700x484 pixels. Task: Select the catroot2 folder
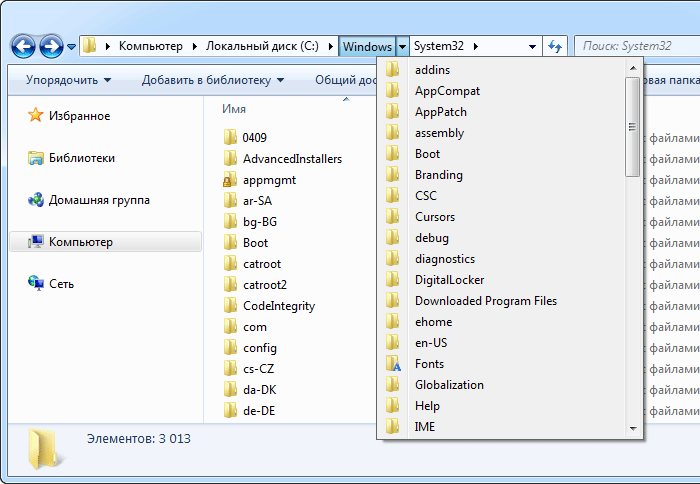(255, 284)
